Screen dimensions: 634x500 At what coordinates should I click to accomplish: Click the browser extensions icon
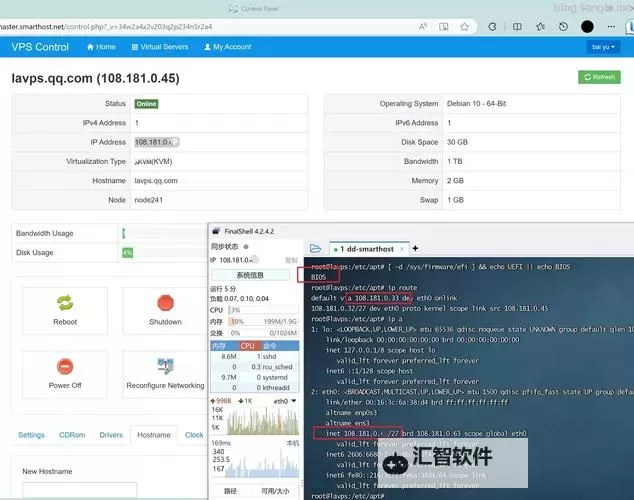492,27
